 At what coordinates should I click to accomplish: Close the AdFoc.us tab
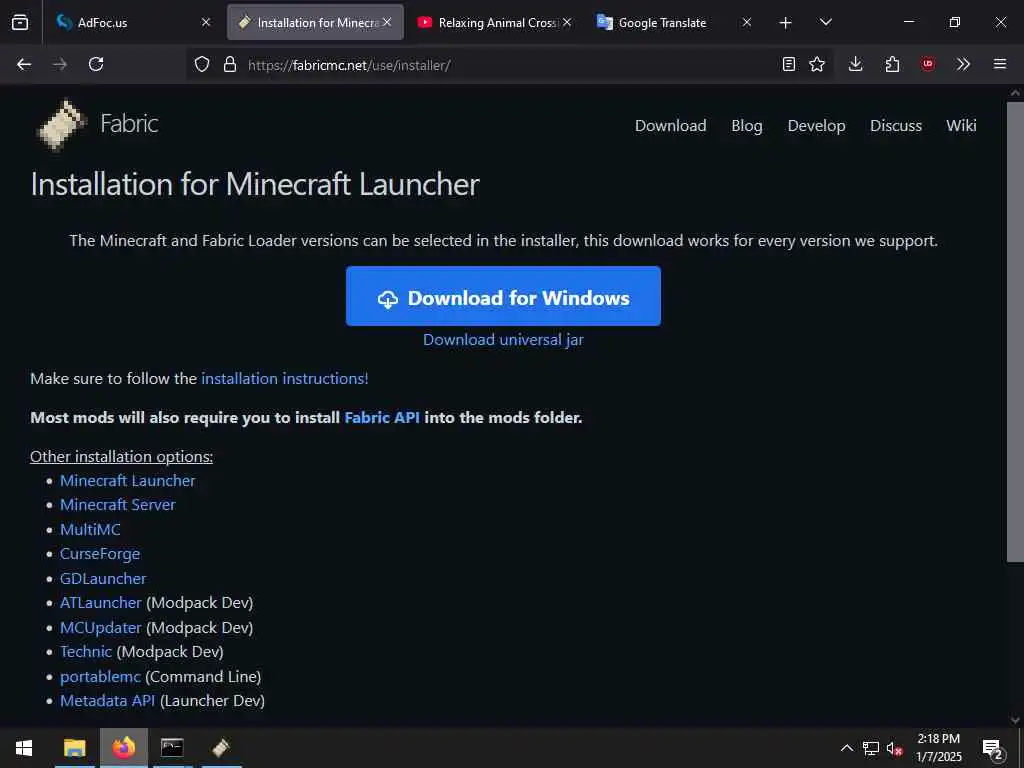[x=206, y=22]
